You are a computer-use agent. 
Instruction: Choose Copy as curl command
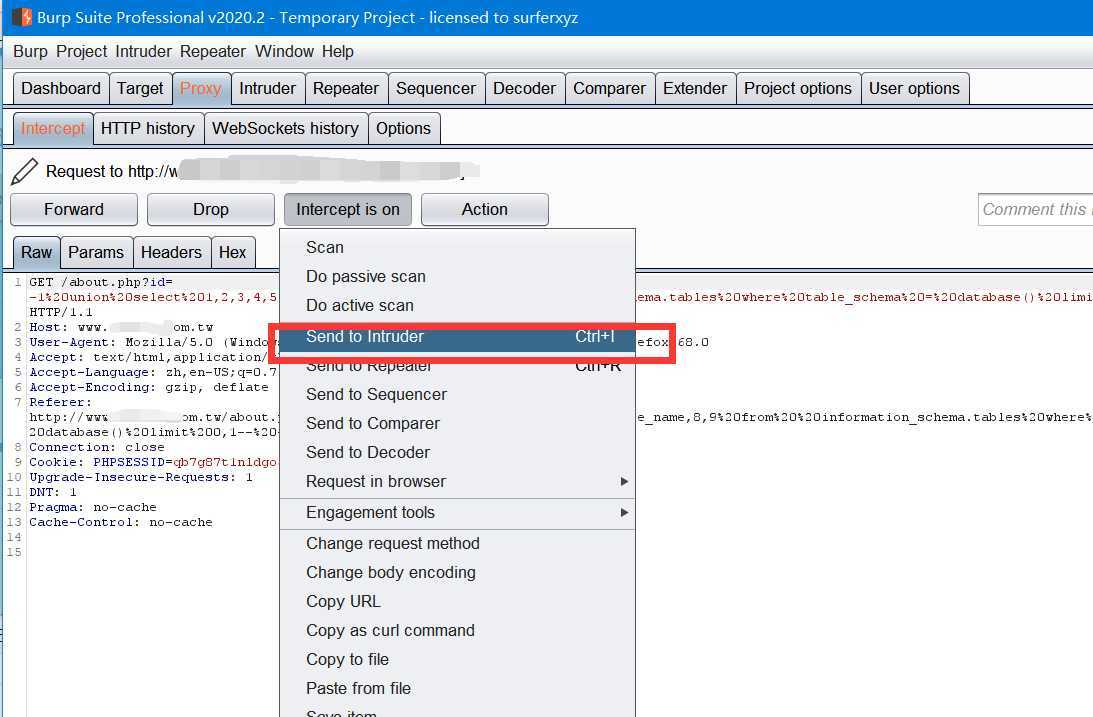[457, 631]
